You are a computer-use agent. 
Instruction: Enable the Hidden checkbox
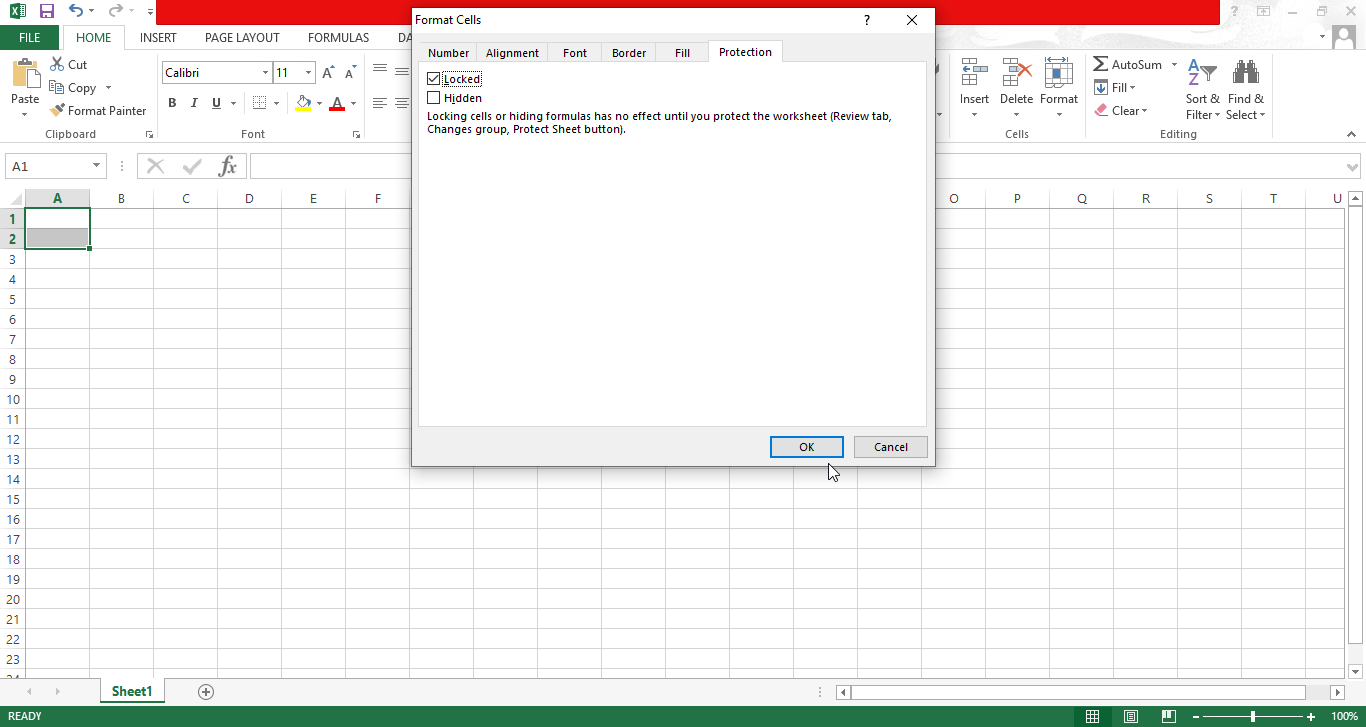[433, 98]
